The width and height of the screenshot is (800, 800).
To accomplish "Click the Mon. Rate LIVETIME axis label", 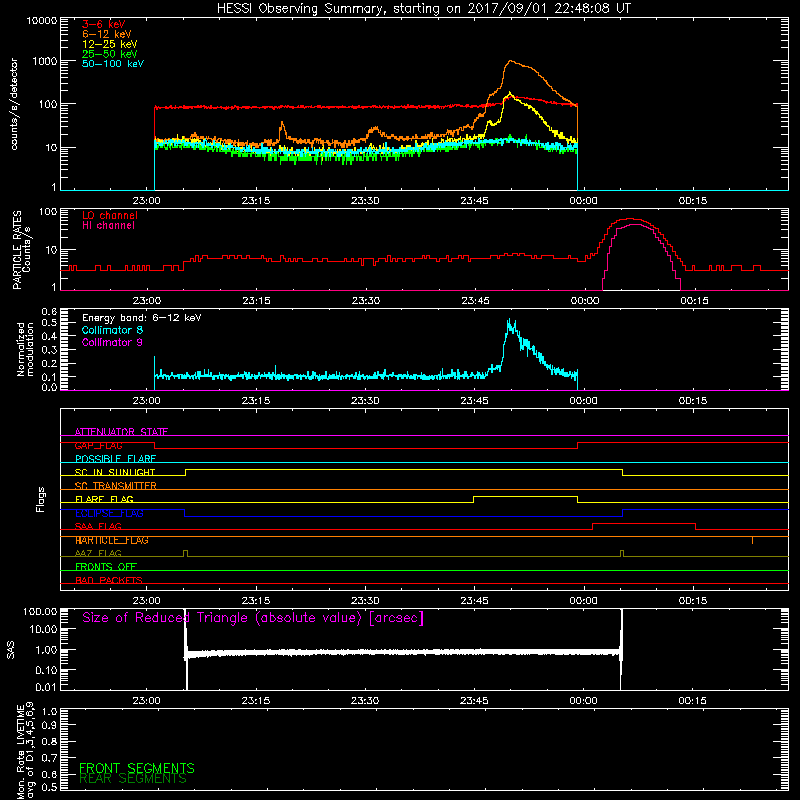I will [x=26, y=750].
